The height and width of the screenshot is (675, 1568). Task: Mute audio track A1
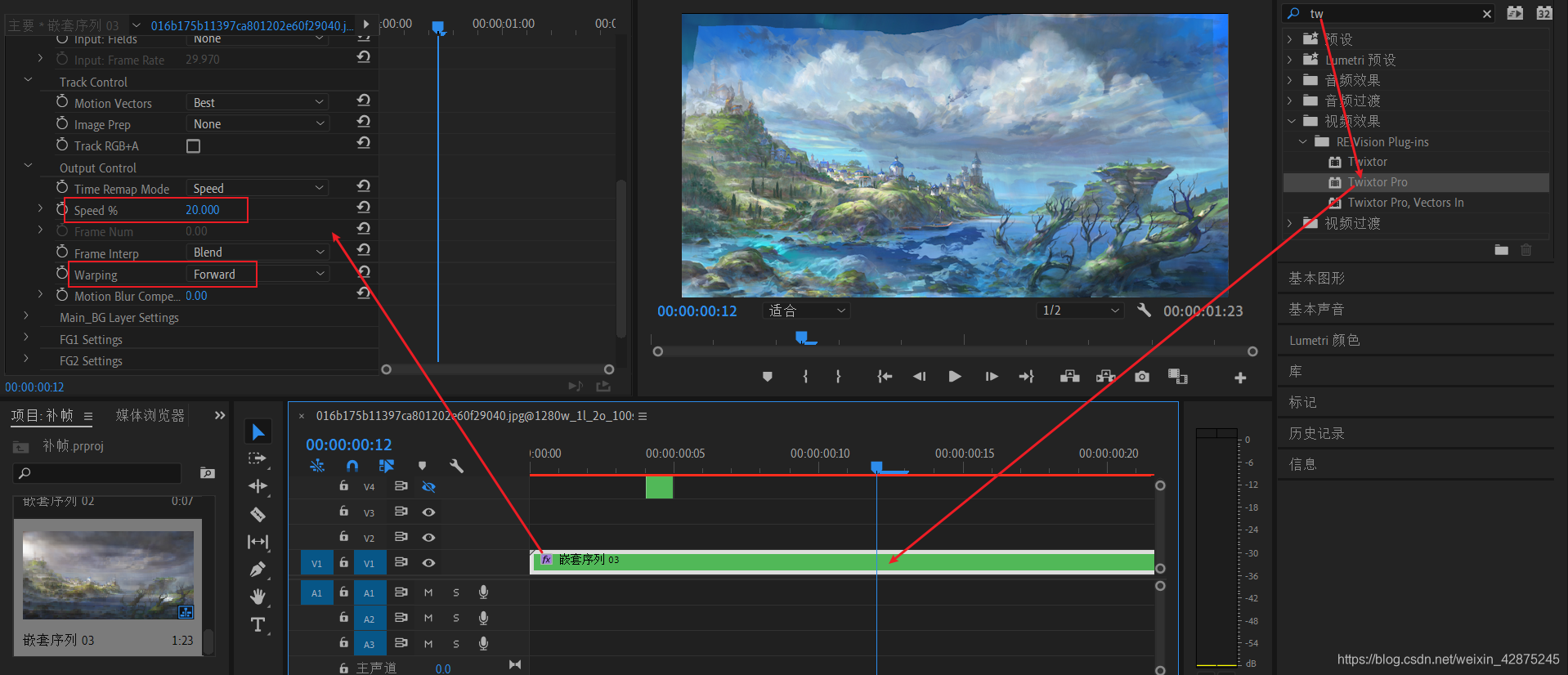click(x=428, y=592)
